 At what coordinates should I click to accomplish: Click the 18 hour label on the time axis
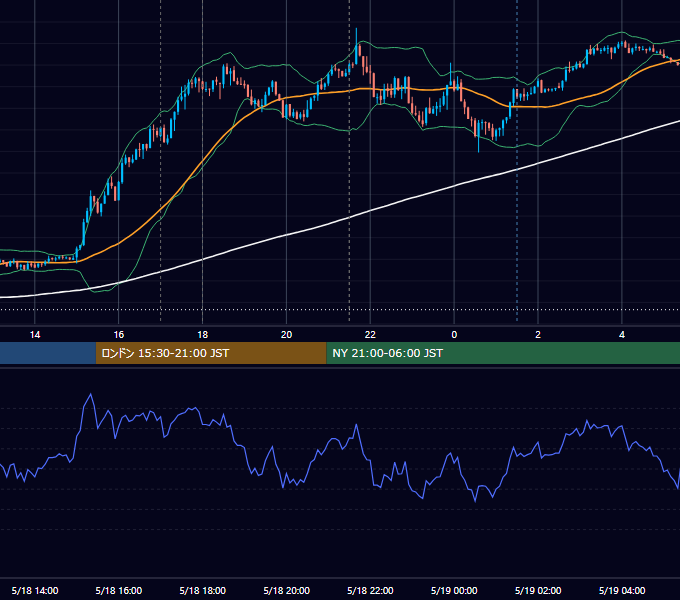pyautogui.click(x=203, y=335)
